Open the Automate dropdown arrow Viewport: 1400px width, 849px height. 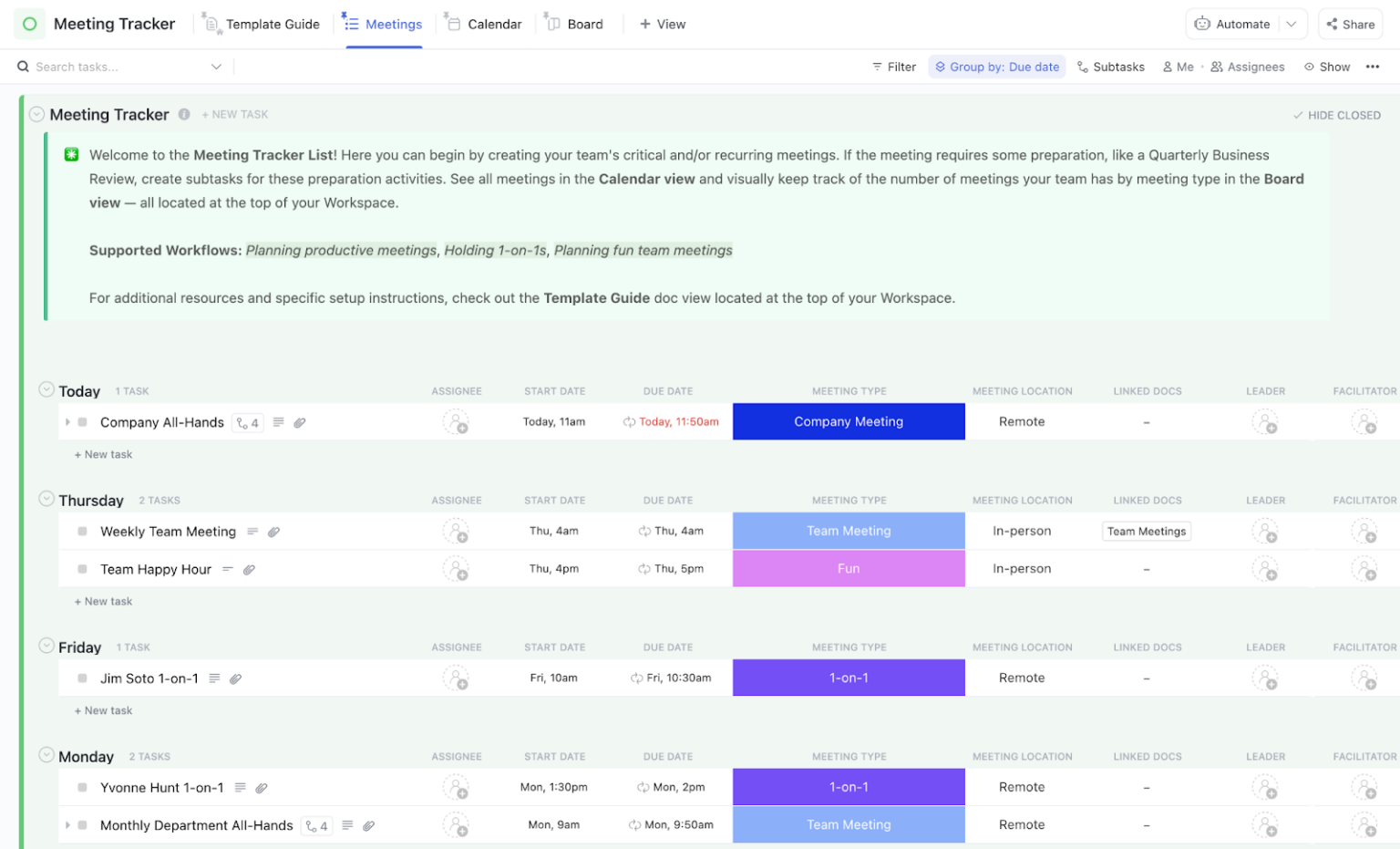click(1292, 24)
